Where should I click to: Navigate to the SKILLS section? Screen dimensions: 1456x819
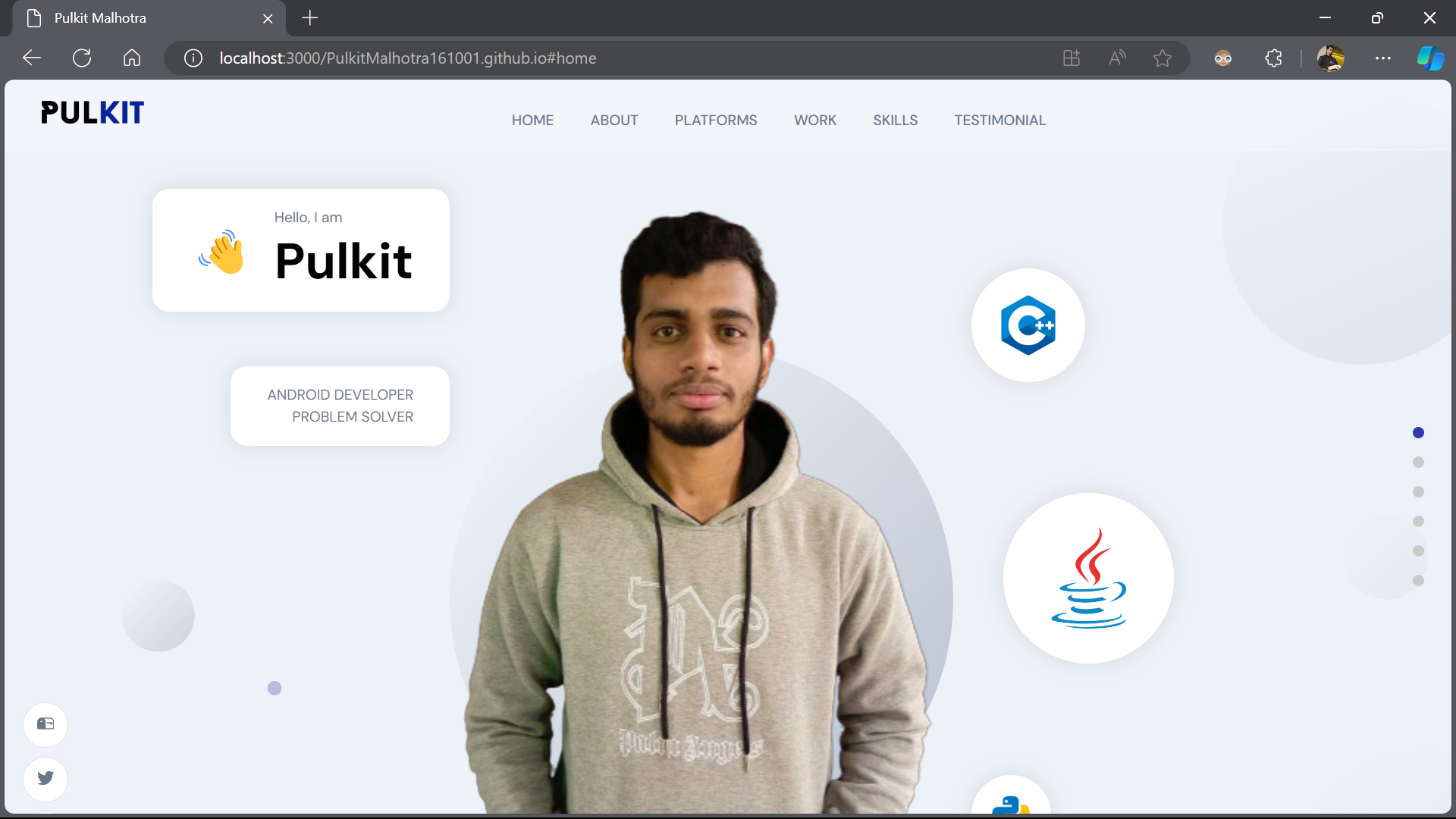895,121
